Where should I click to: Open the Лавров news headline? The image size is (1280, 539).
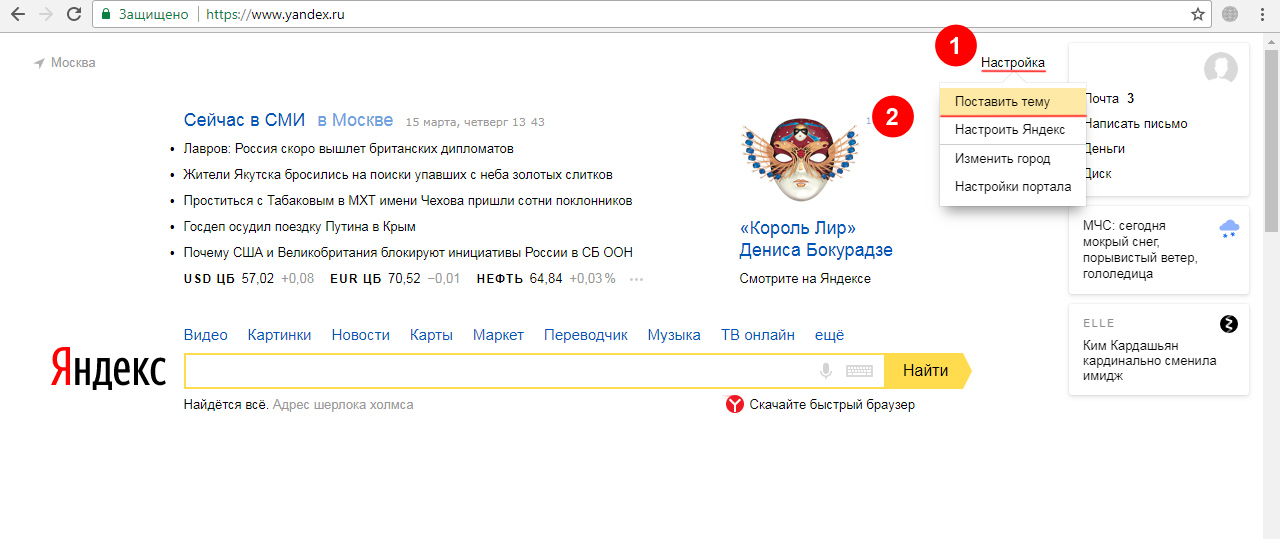tap(349, 149)
